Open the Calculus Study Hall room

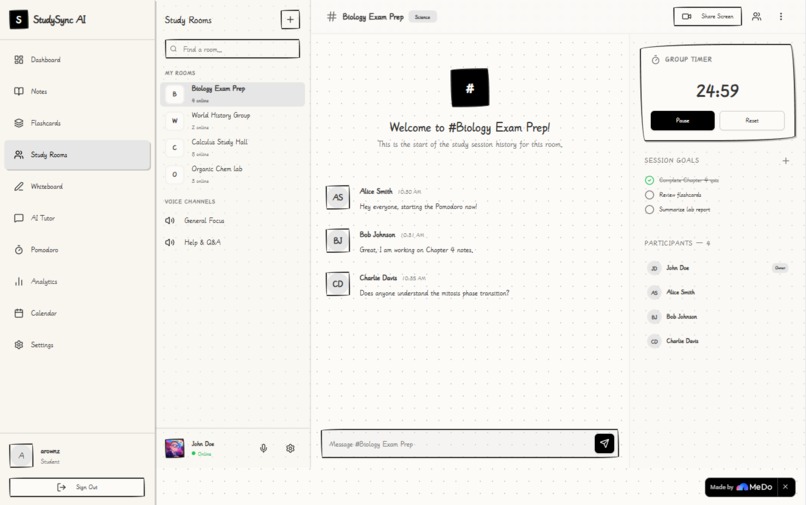[x=232, y=148]
